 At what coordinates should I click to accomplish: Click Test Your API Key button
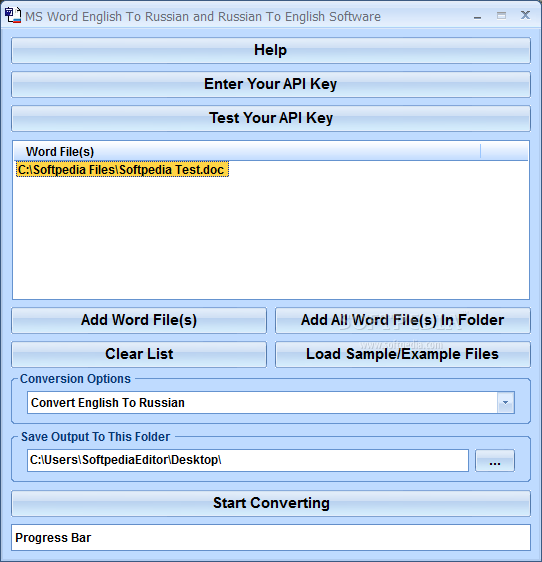pos(271,118)
